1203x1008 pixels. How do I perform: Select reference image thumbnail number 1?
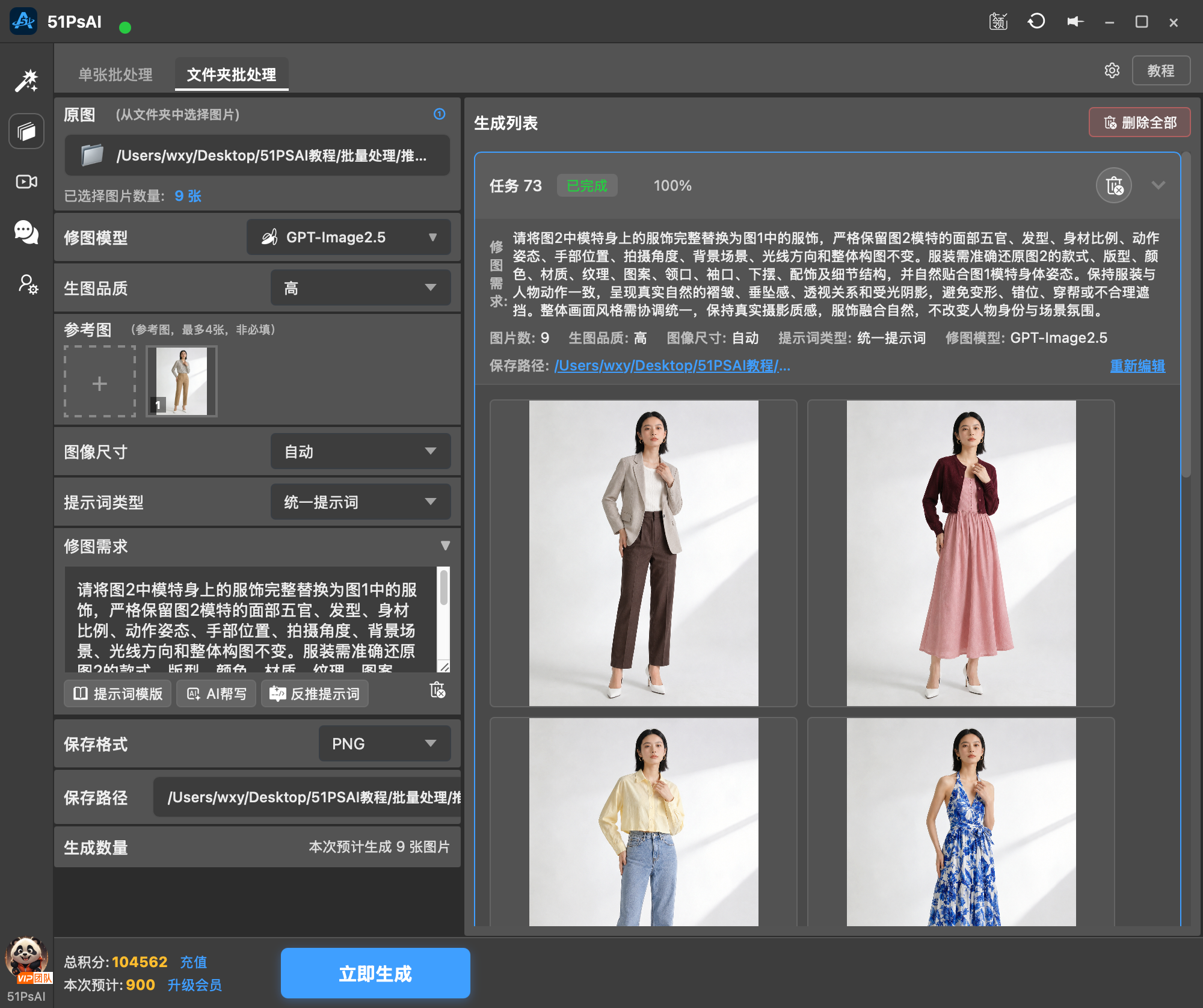coord(182,381)
